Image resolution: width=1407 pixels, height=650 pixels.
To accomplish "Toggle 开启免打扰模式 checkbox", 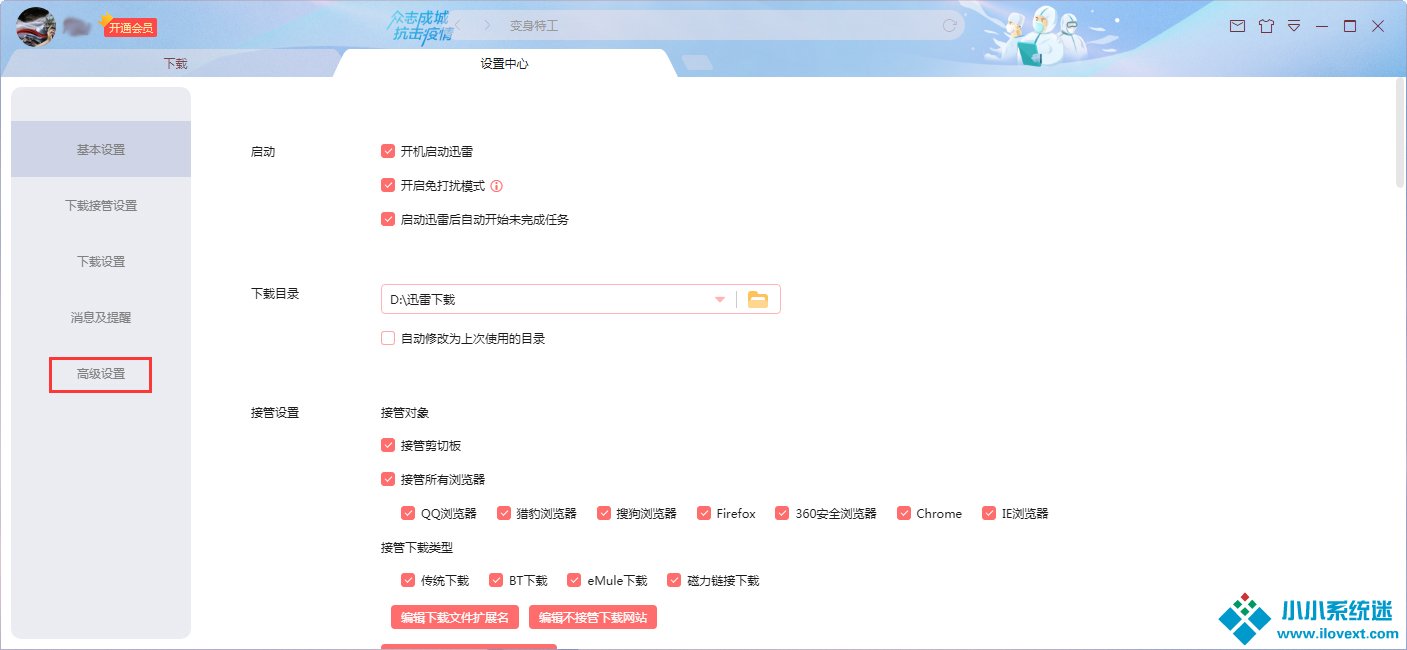I will point(388,186).
